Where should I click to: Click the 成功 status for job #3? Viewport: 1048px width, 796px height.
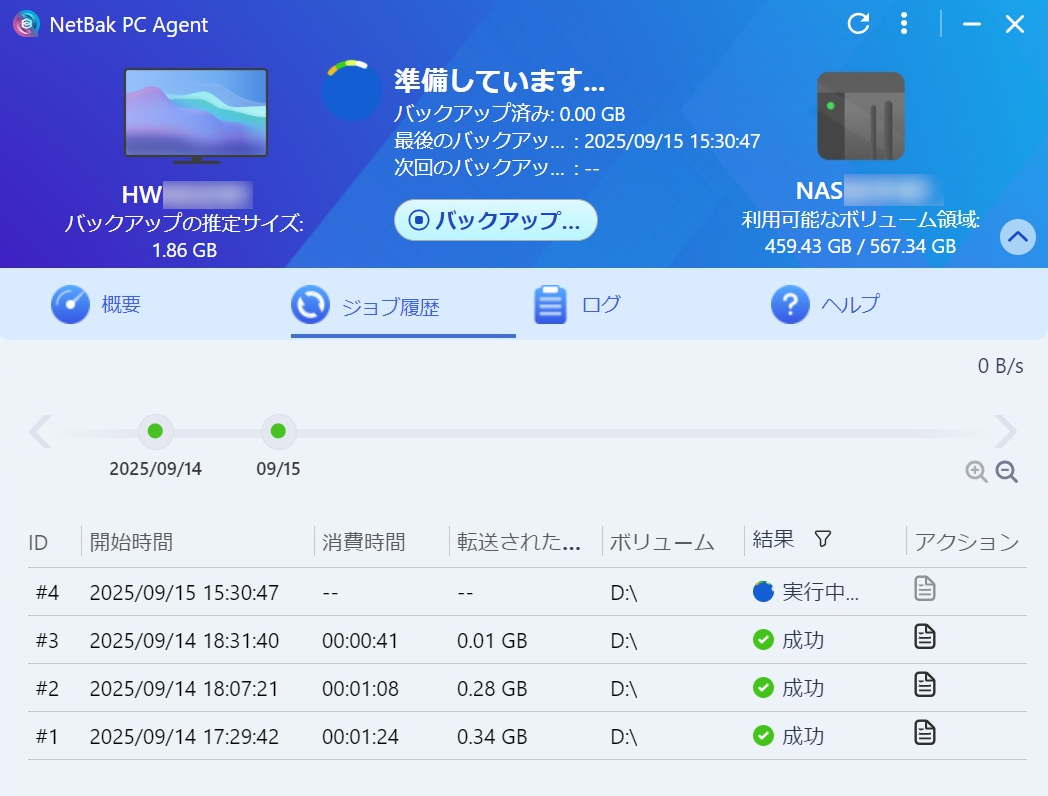point(788,640)
